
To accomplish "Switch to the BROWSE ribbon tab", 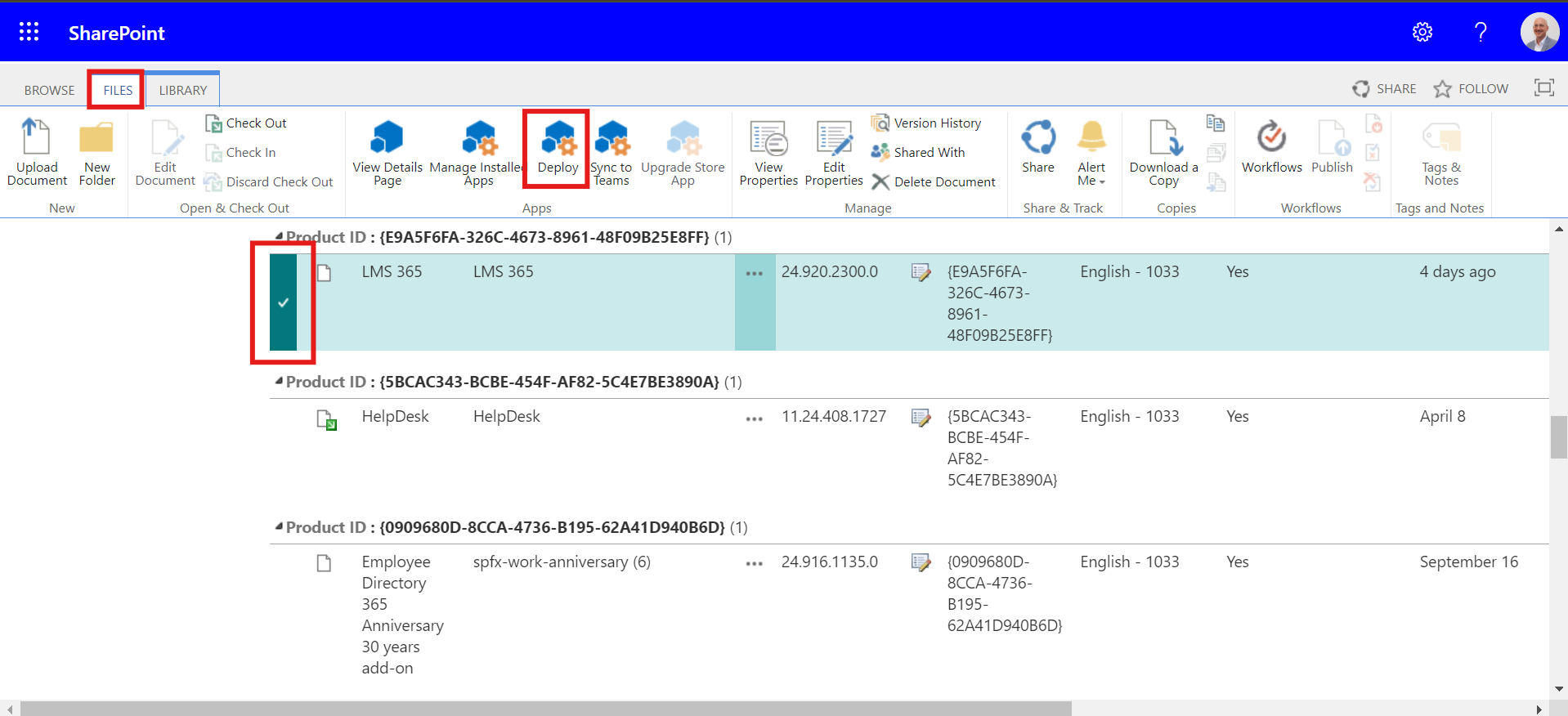I will (x=49, y=90).
